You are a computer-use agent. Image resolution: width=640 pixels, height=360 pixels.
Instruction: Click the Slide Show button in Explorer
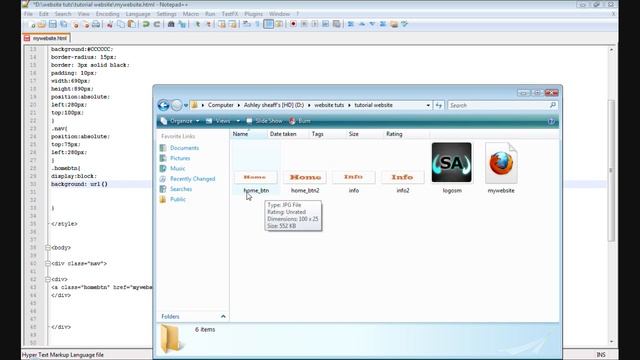pos(264,121)
